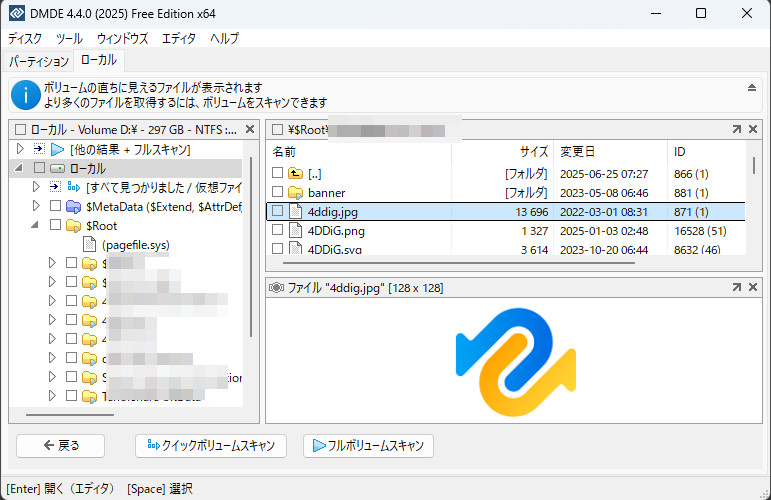
Task: Check the ¥$Root path header checkbox
Action: 277,130
